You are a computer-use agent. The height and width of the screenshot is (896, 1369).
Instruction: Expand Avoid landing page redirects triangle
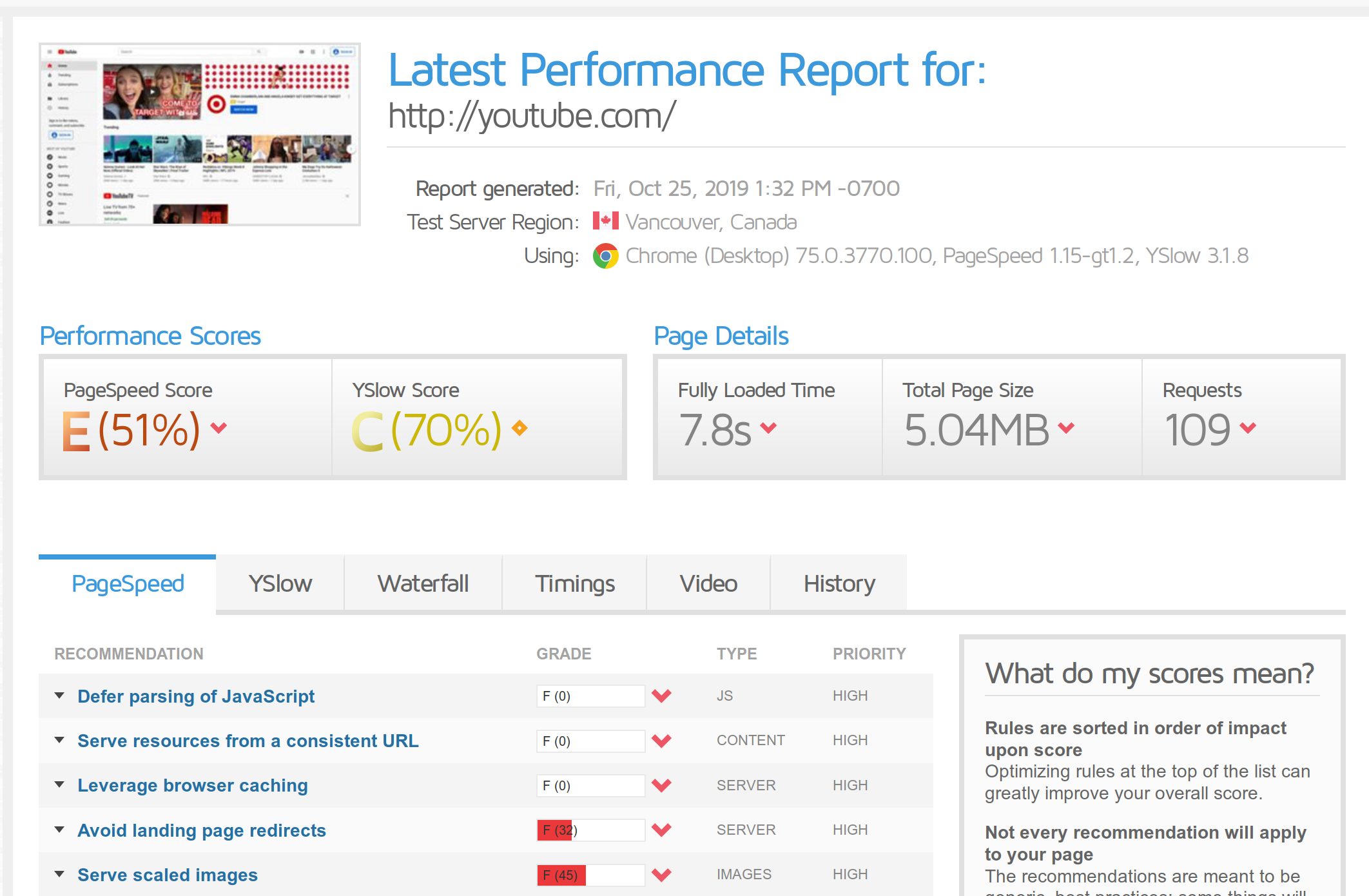coord(59,830)
